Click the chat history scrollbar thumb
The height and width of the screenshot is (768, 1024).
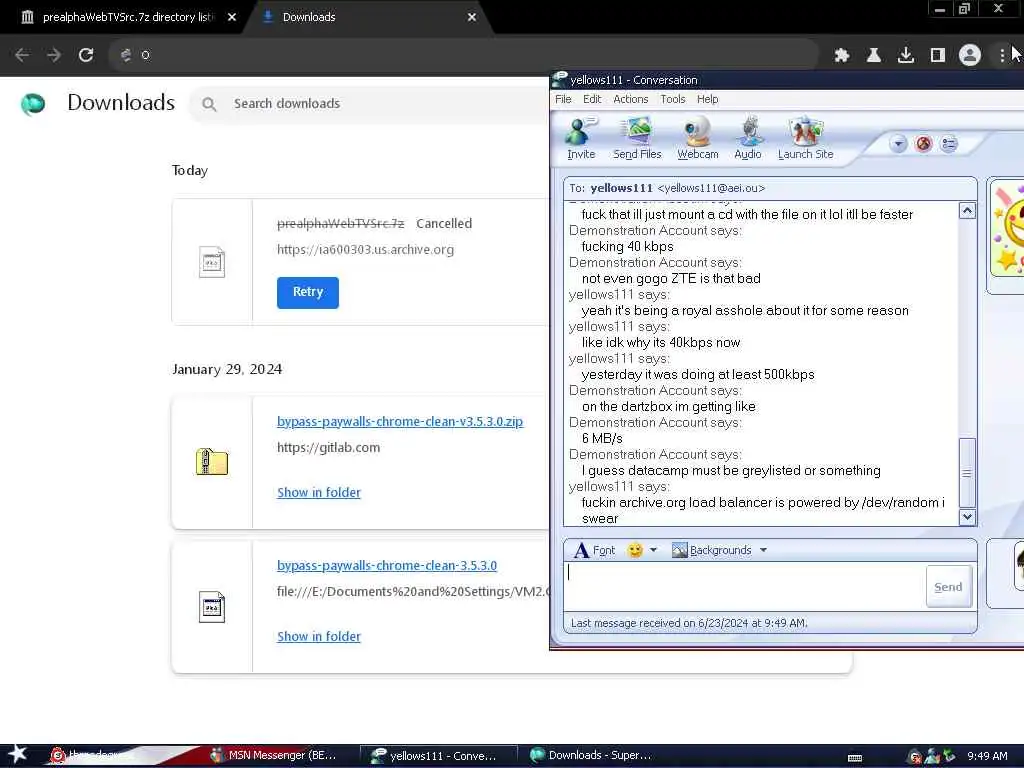coord(967,472)
